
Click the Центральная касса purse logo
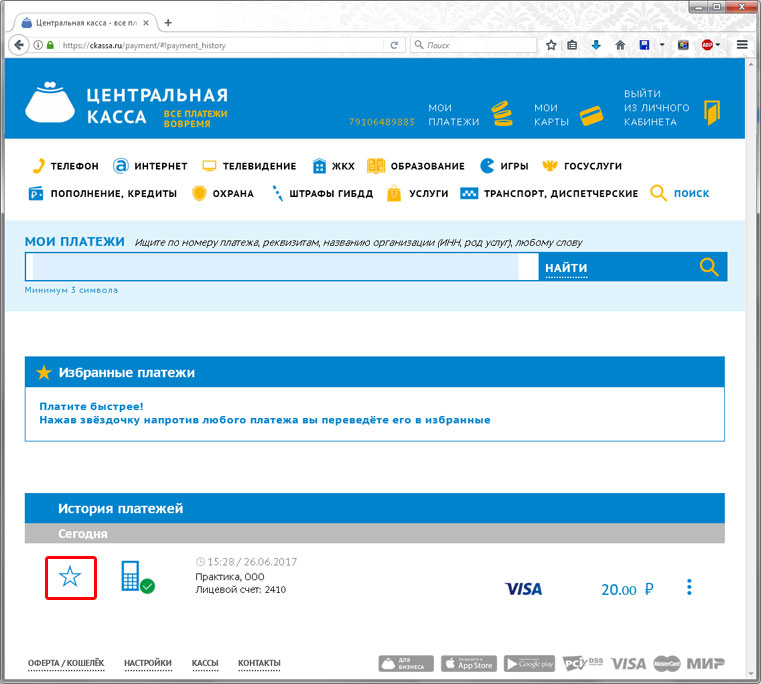tap(50, 102)
